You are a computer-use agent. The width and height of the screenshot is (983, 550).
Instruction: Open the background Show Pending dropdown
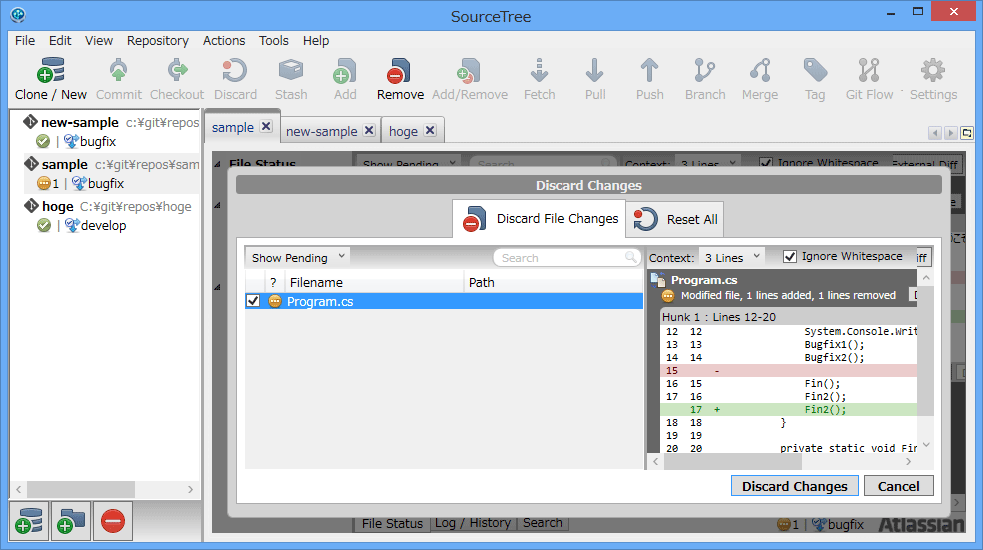click(x=408, y=162)
